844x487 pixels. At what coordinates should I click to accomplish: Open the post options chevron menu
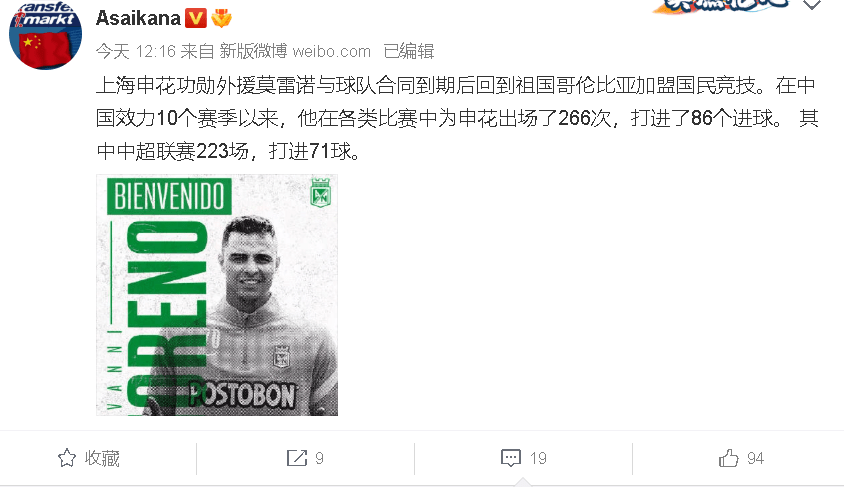tap(812, 5)
